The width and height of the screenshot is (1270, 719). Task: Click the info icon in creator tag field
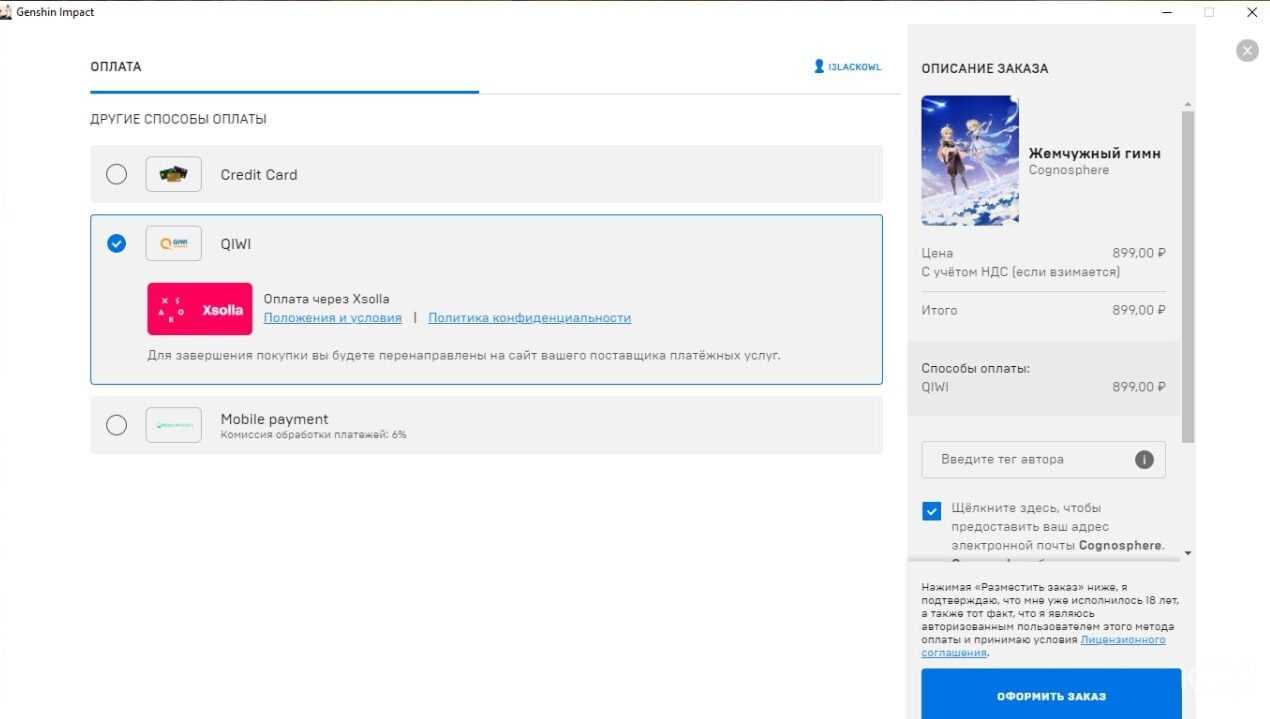point(1144,460)
